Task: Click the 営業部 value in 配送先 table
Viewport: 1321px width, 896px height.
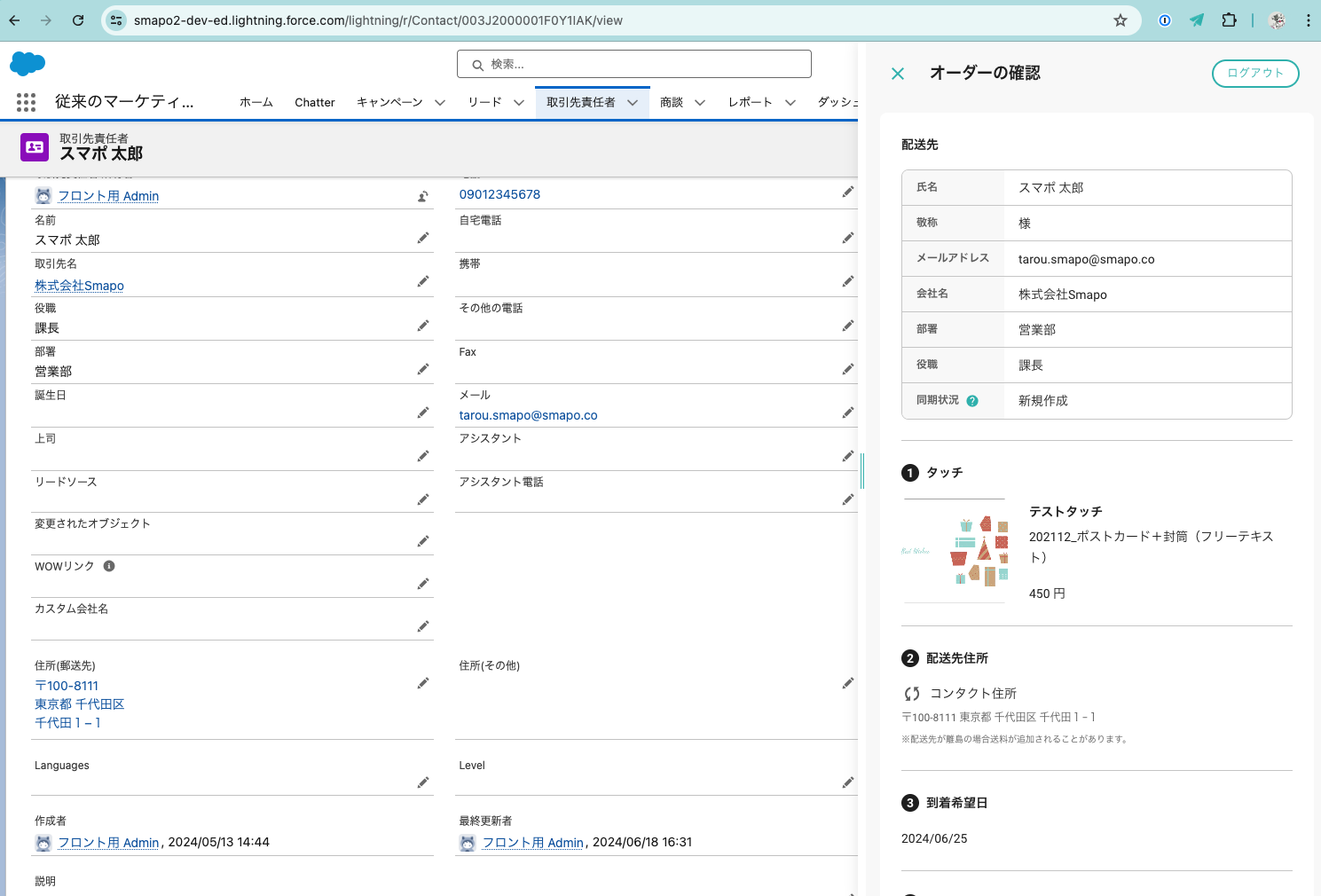Action: coord(1037,330)
